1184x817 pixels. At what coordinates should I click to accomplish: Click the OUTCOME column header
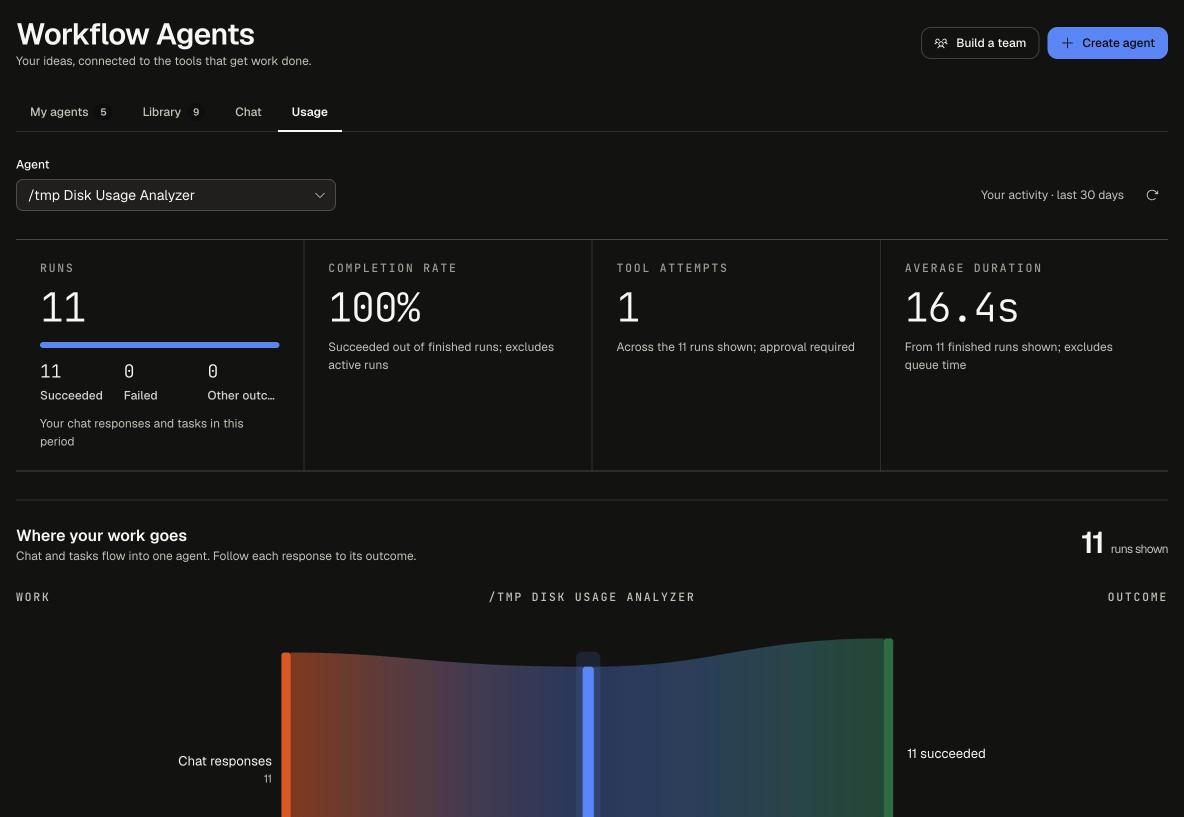point(1137,597)
